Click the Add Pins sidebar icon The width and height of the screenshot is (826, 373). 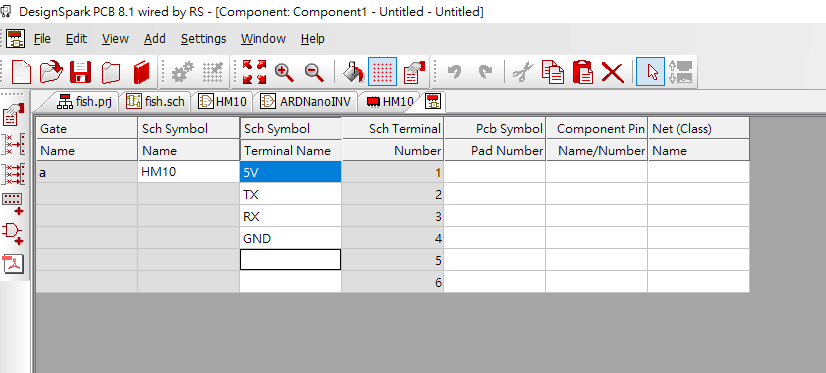pyautogui.click(x=14, y=203)
